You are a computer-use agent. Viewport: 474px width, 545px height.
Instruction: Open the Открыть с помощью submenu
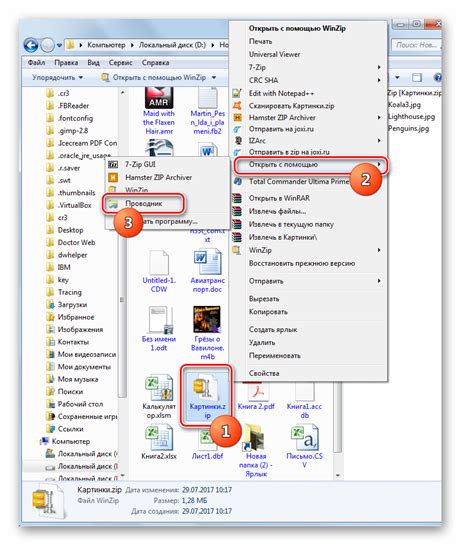pyautogui.click(x=311, y=164)
